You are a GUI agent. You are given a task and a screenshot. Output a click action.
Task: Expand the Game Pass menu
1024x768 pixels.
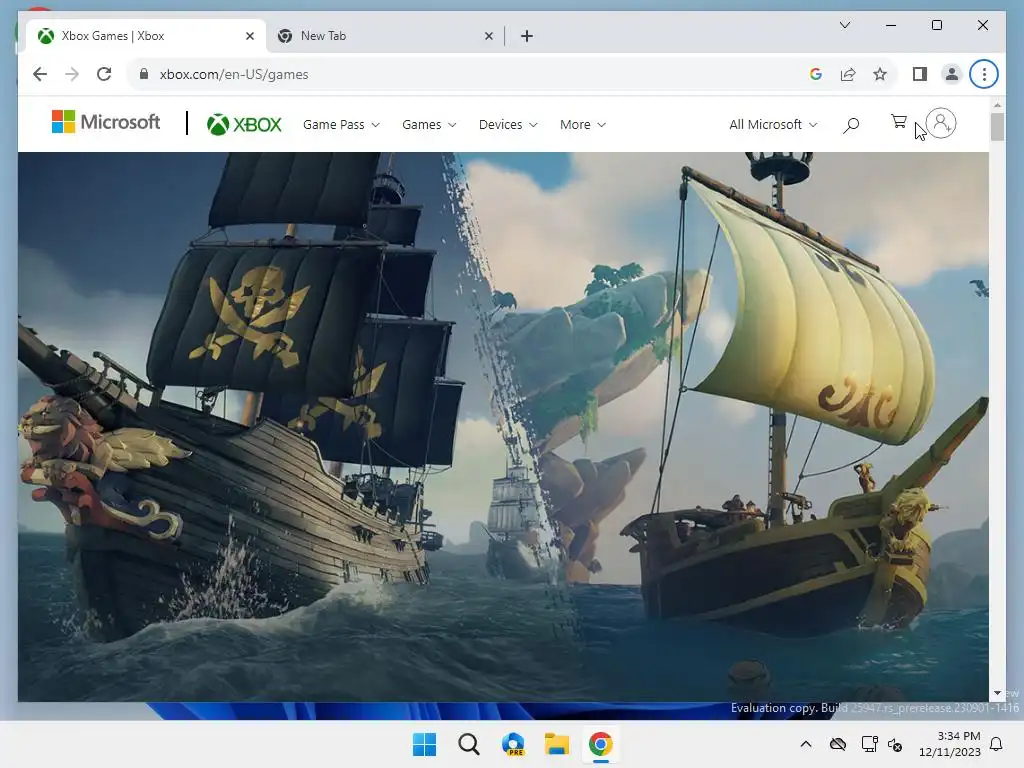[341, 125]
